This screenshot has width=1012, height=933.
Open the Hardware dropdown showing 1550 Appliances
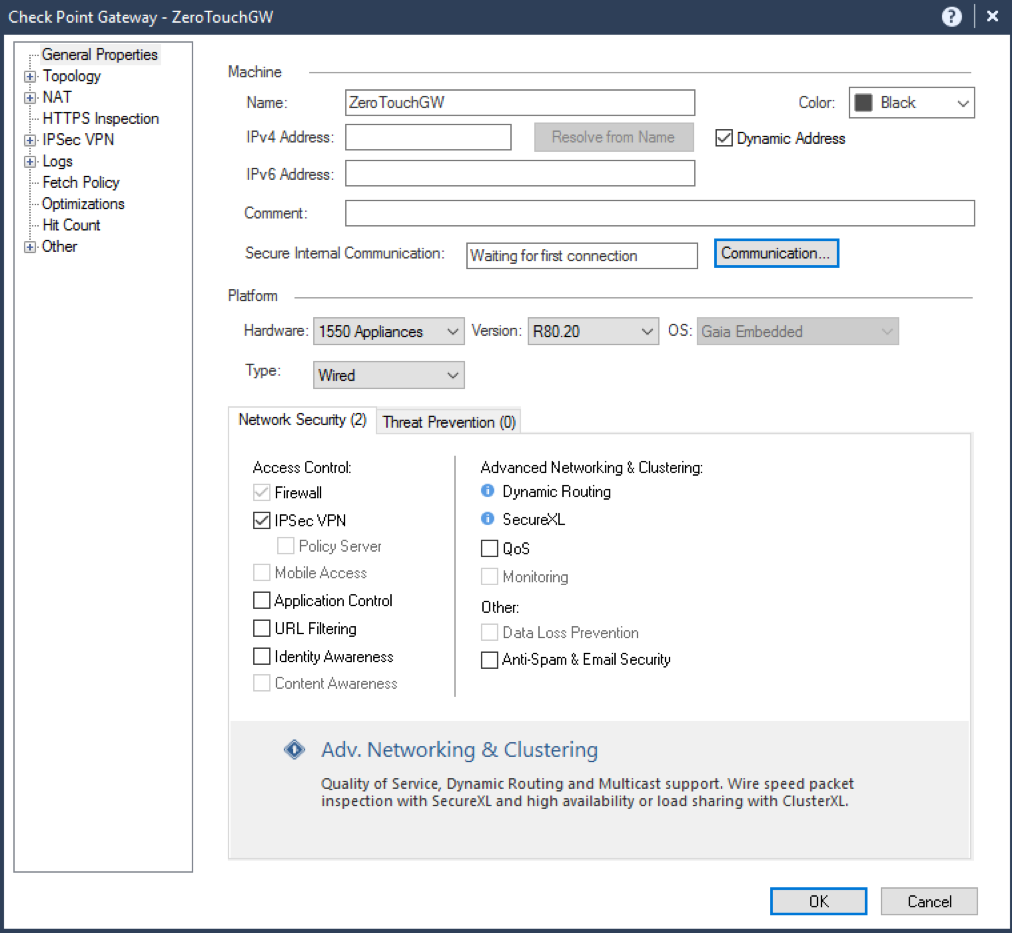point(452,331)
